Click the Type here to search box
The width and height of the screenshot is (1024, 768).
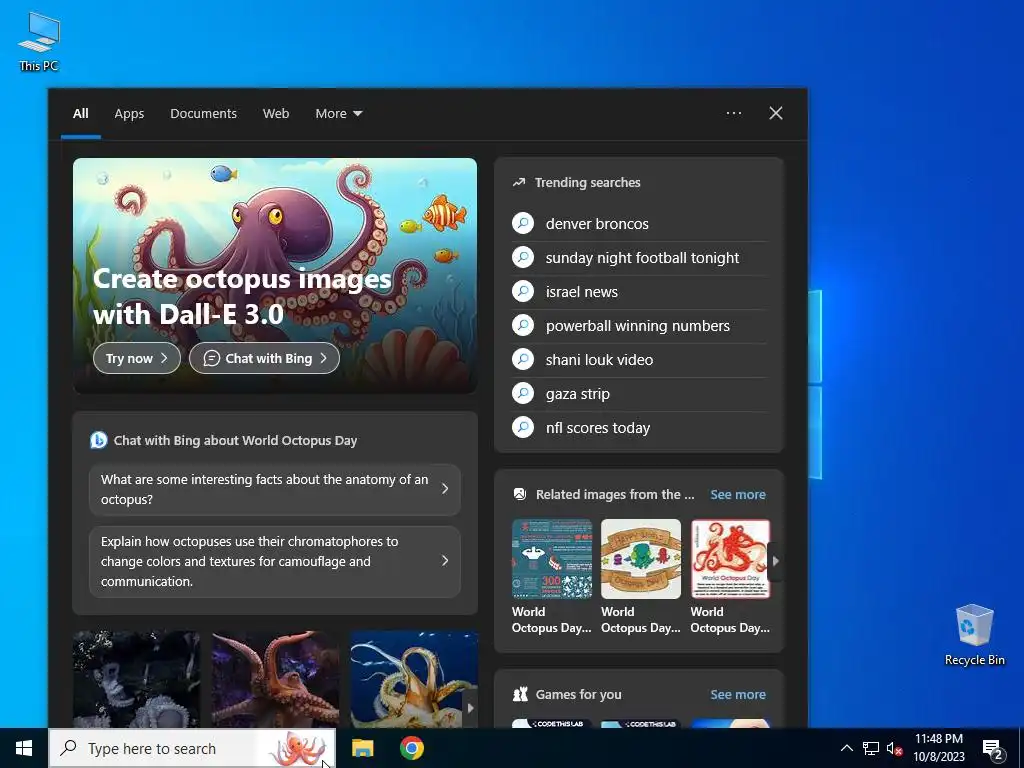[192, 748]
